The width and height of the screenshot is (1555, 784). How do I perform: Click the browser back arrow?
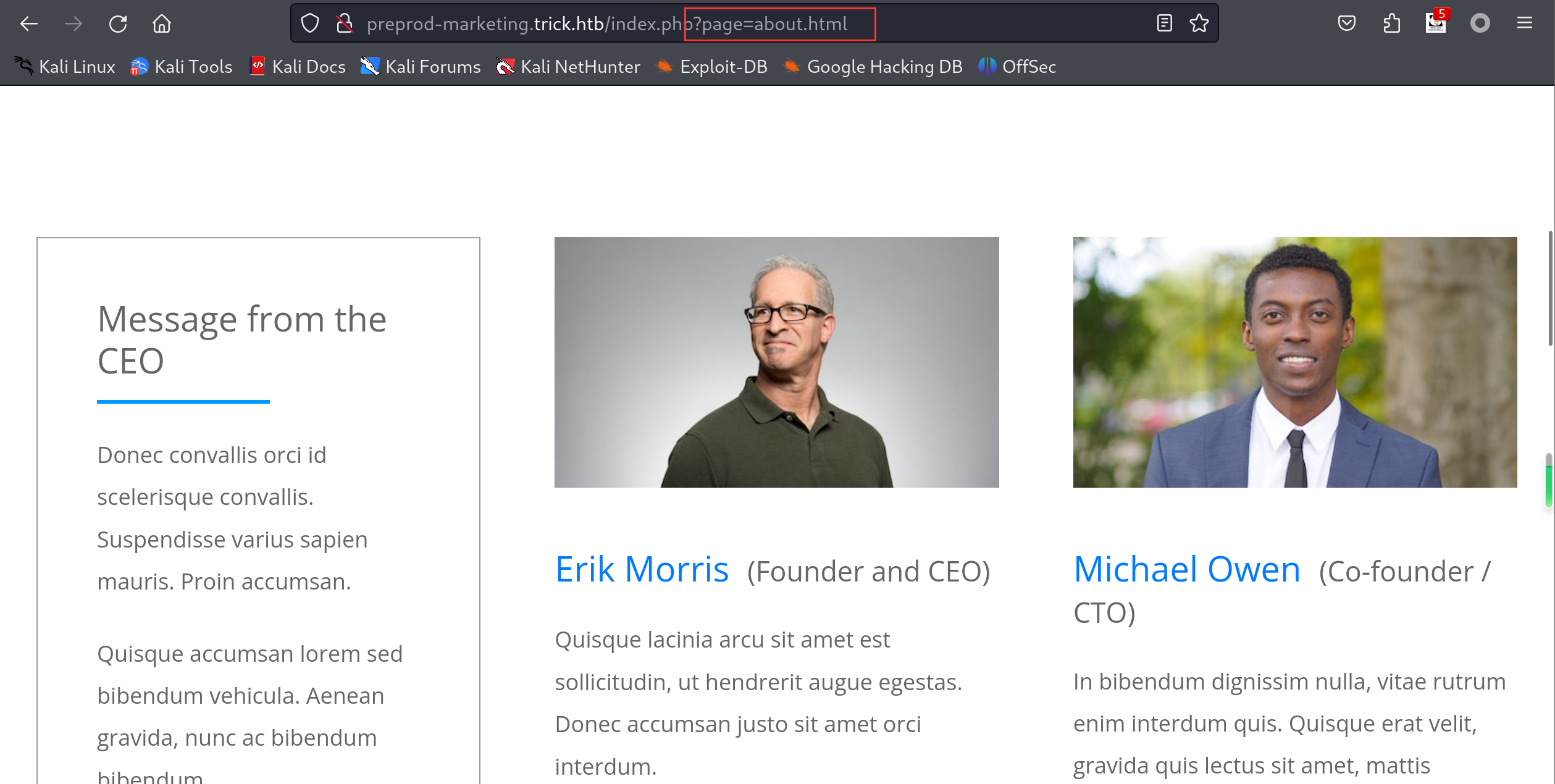click(x=28, y=24)
